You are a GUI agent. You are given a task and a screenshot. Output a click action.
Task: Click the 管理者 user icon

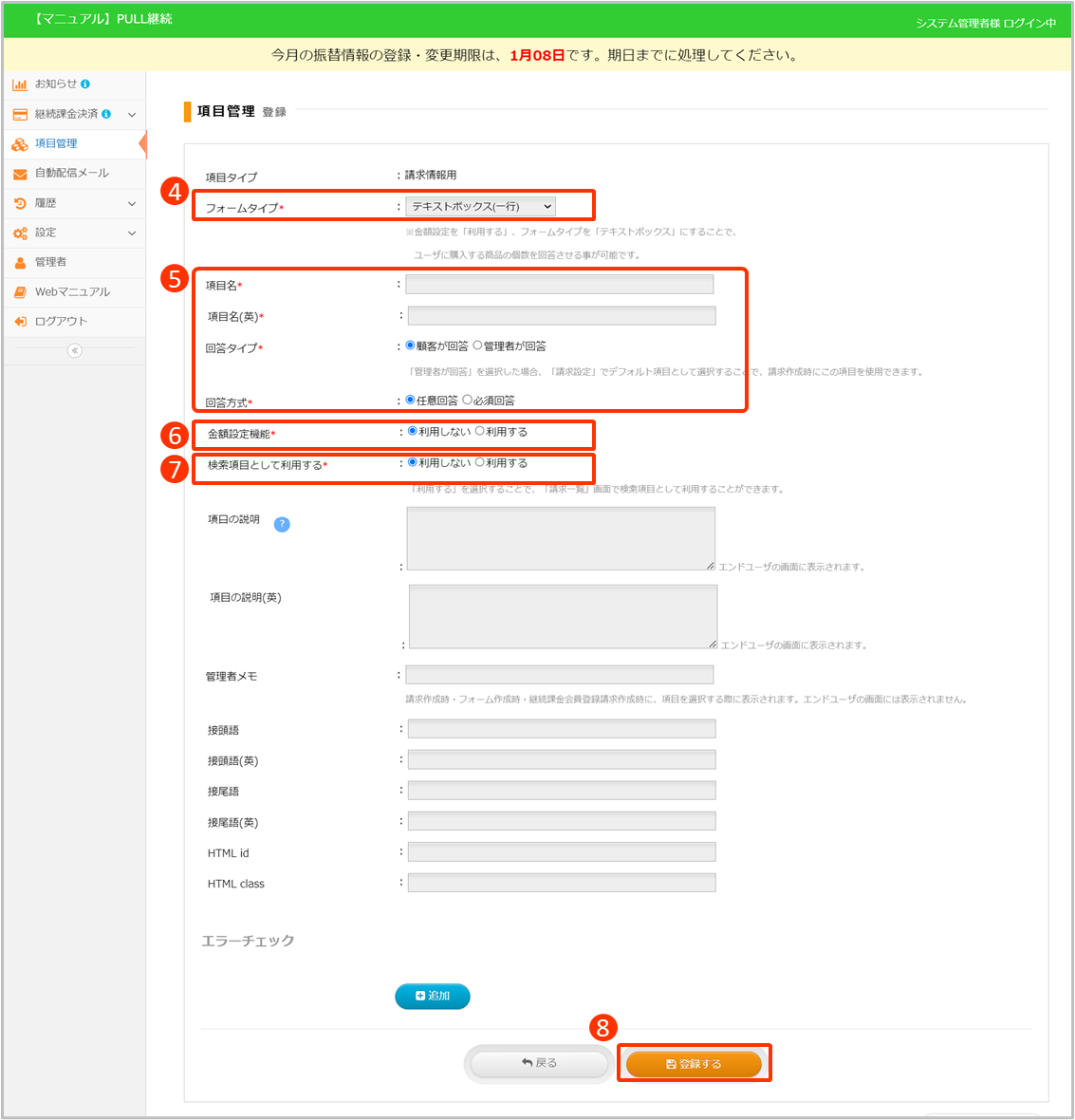[x=20, y=262]
